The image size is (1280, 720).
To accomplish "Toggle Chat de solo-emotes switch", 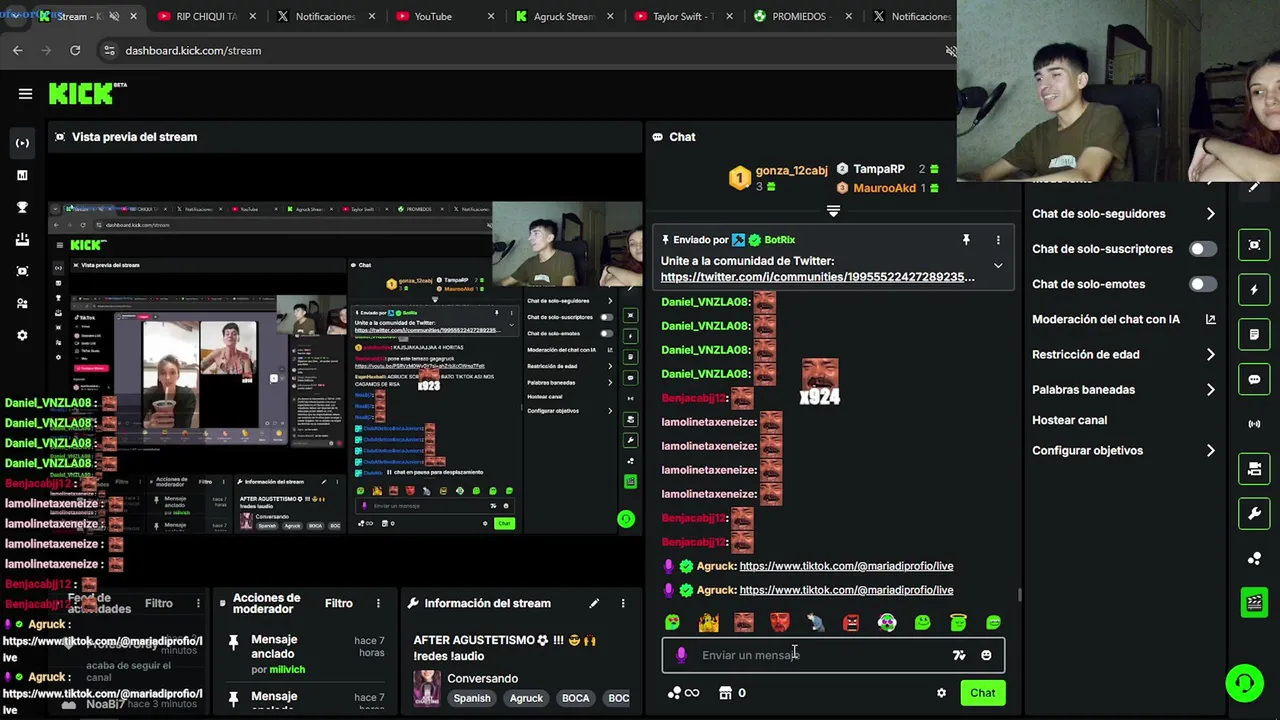I will pos(1203,284).
